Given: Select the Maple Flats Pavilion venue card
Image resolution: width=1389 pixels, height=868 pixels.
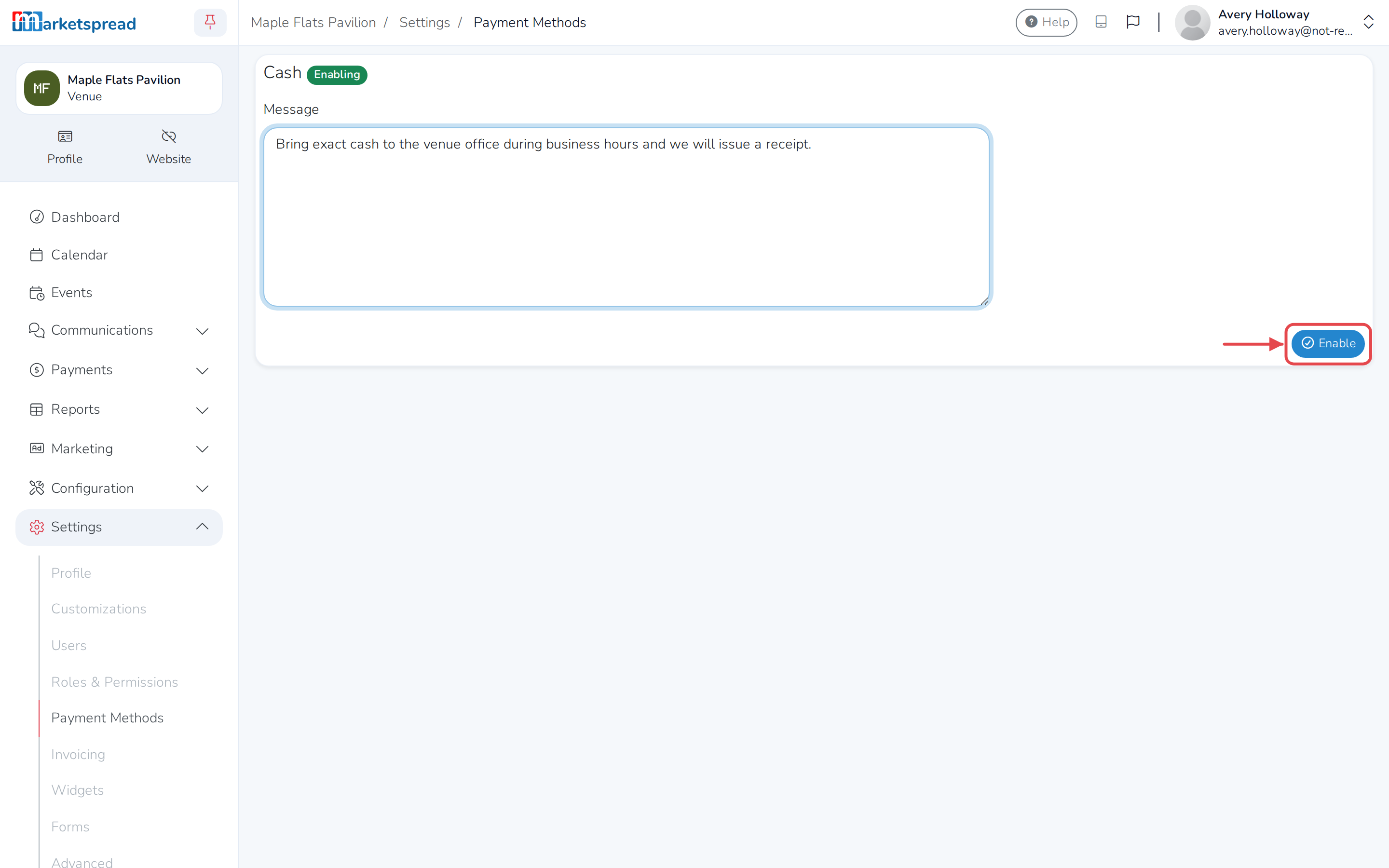Looking at the screenshot, I should click(119, 88).
